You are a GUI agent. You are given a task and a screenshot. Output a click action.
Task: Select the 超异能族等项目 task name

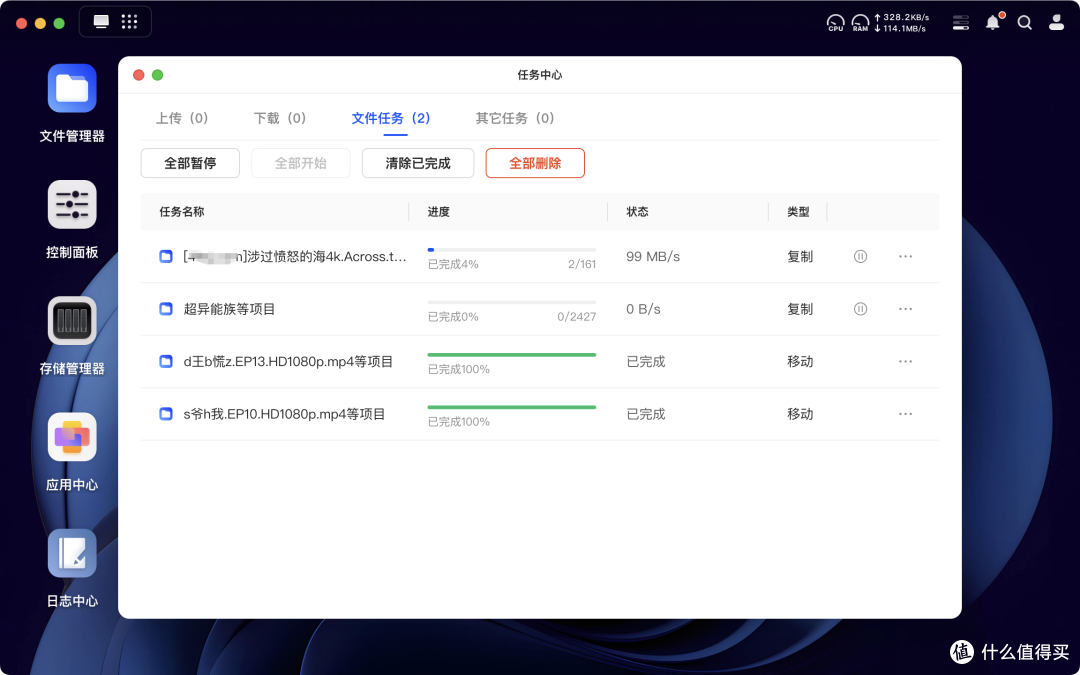[x=229, y=309]
